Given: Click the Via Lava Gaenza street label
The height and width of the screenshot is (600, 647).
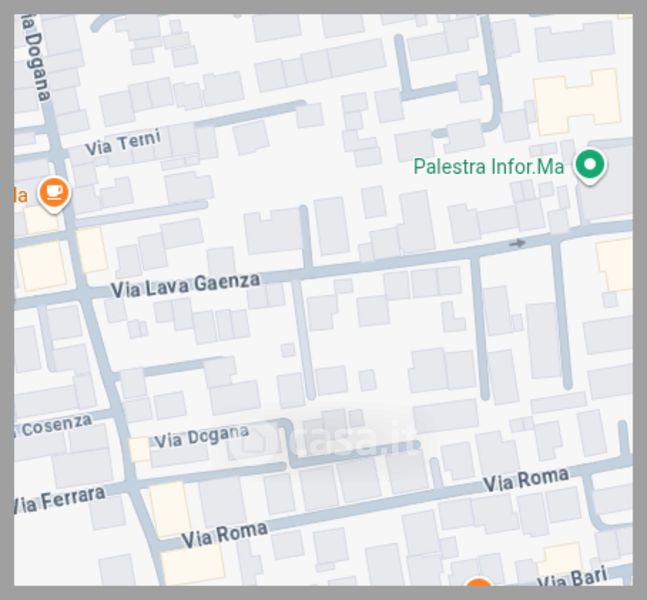Looking at the screenshot, I should pyautogui.click(x=186, y=286).
